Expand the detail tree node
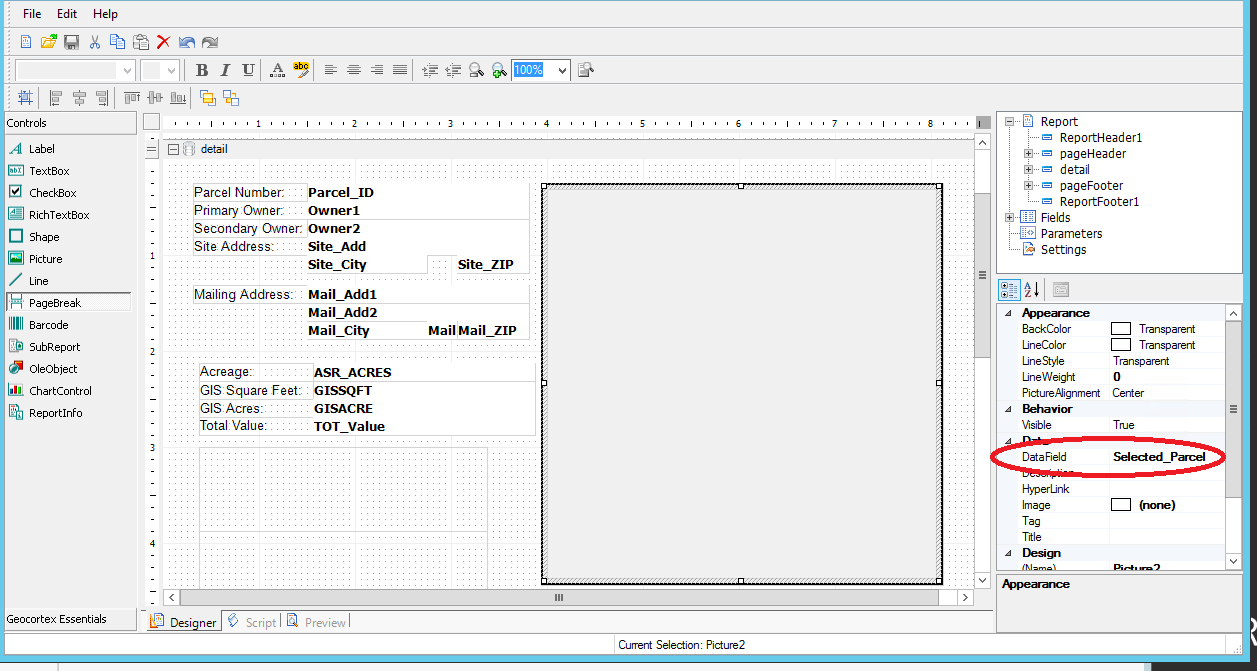Viewport: 1257px width, 671px height. tap(1028, 170)
